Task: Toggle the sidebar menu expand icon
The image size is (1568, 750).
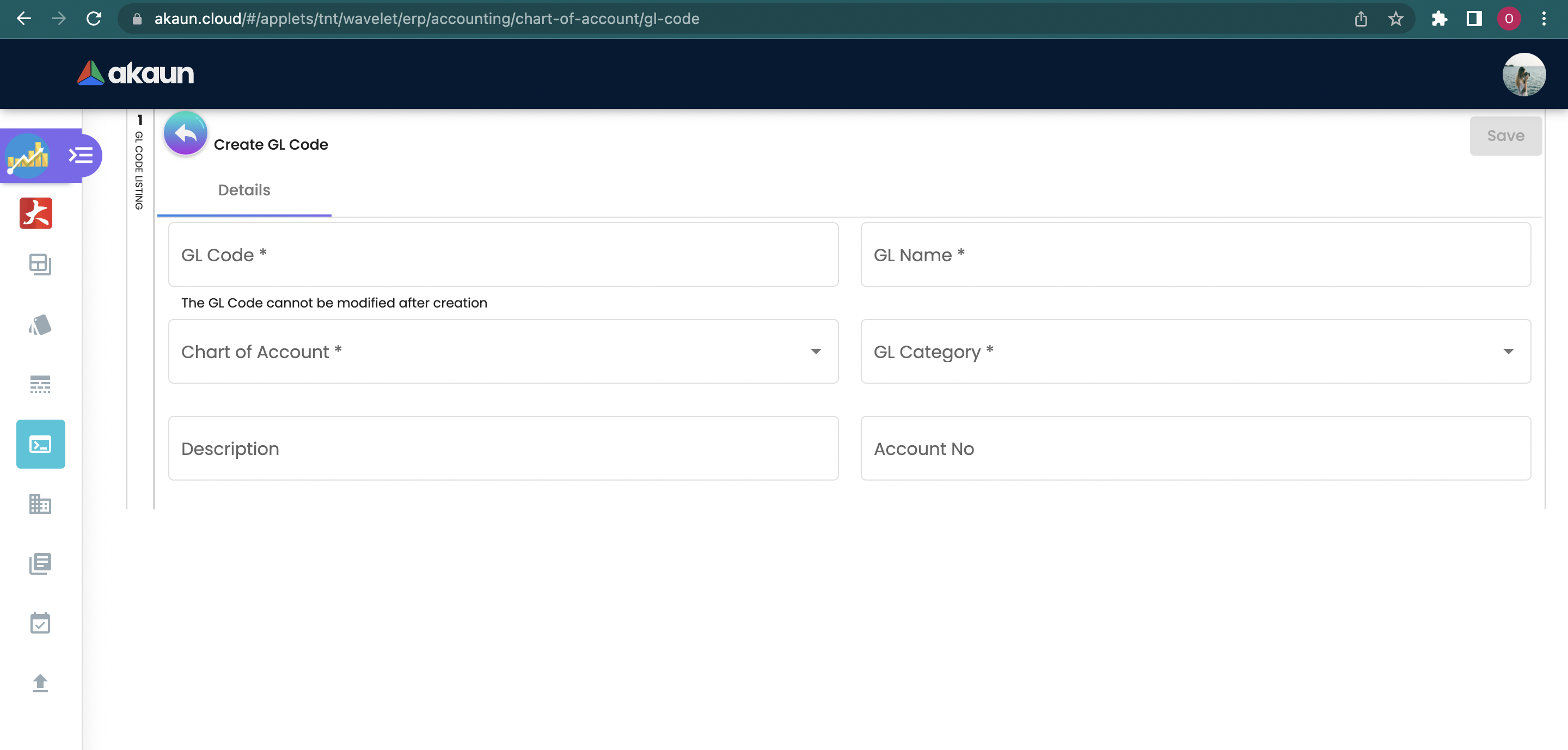Action: coord(81,156)
